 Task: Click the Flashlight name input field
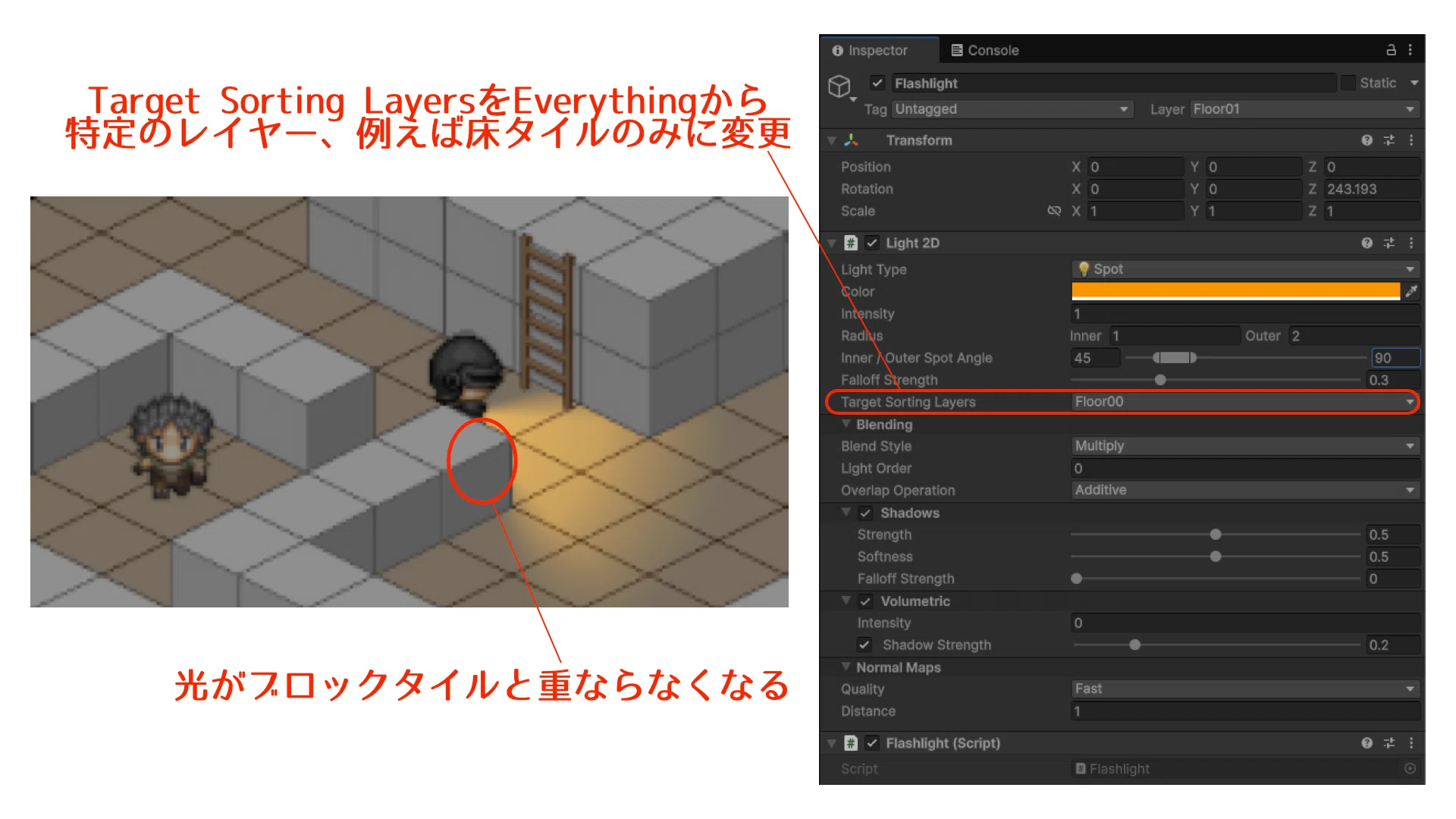pos(1114,83)
